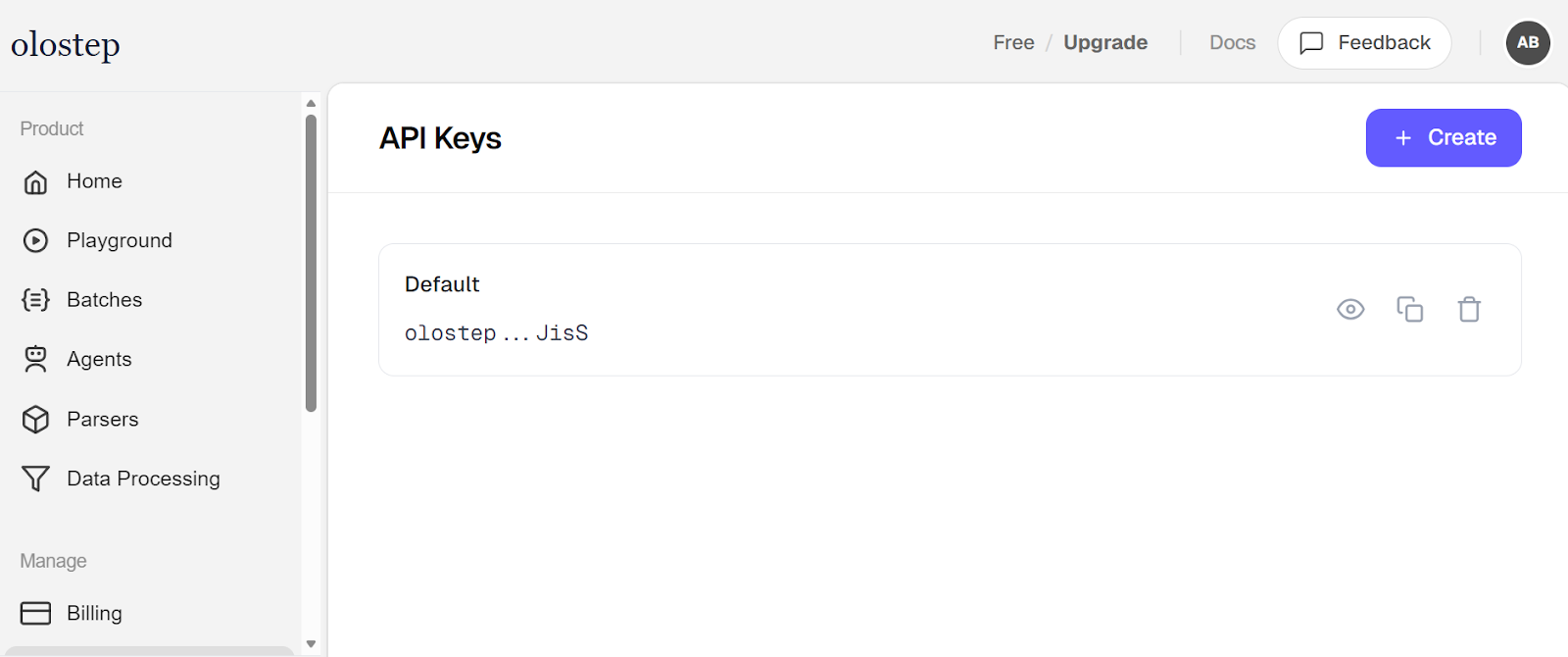This screenshot has width=1568, height=657.
Task: Reveal the Default API key value
Action: [x=1350, y=310]
